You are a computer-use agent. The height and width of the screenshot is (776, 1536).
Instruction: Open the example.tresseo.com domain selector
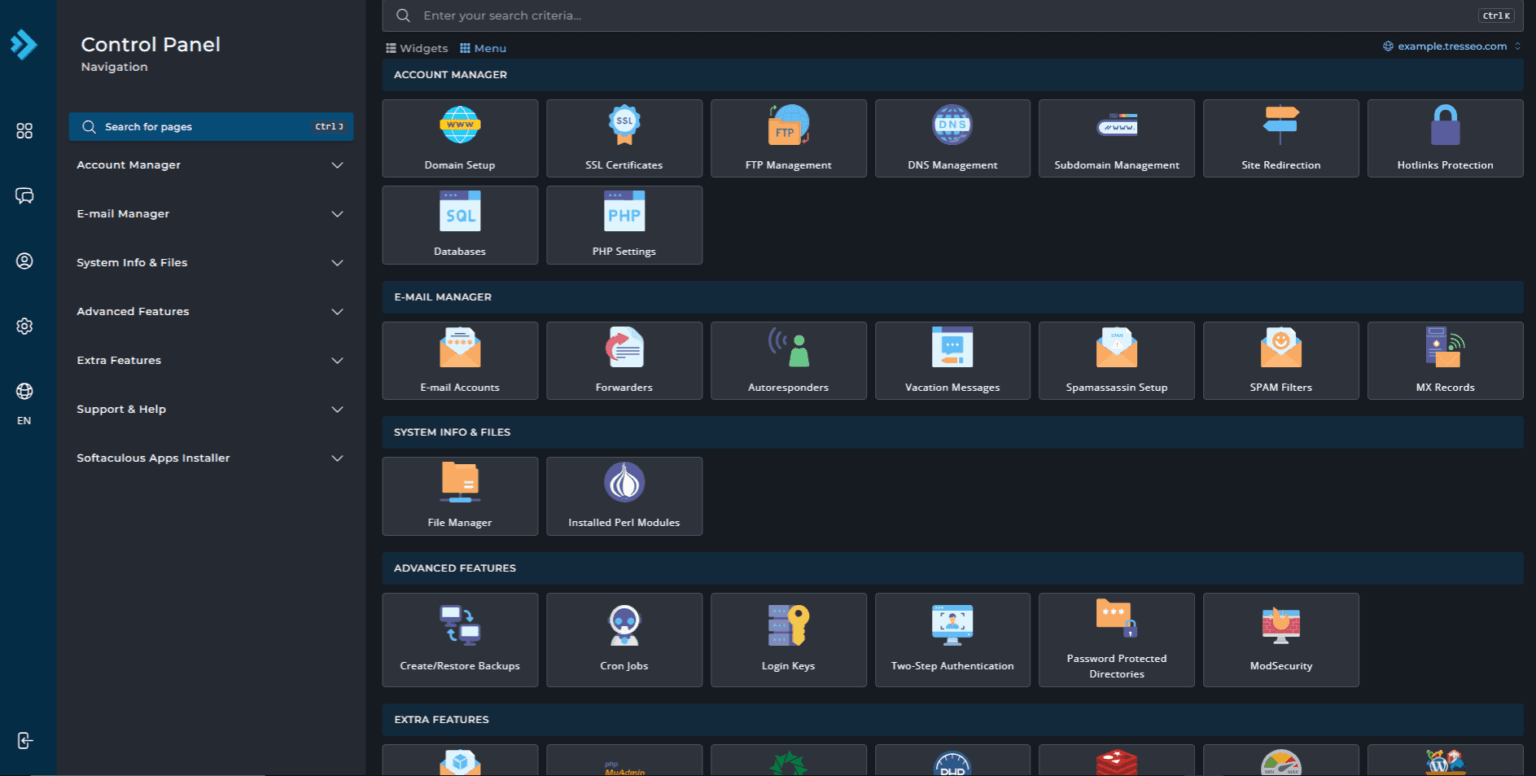1452,46
